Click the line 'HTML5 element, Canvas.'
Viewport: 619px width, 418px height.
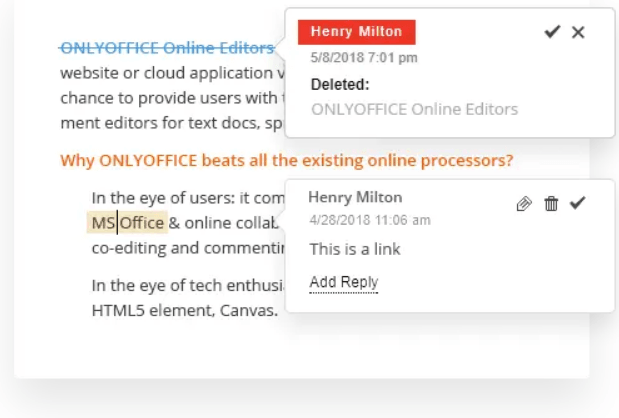tap(185, 311)
